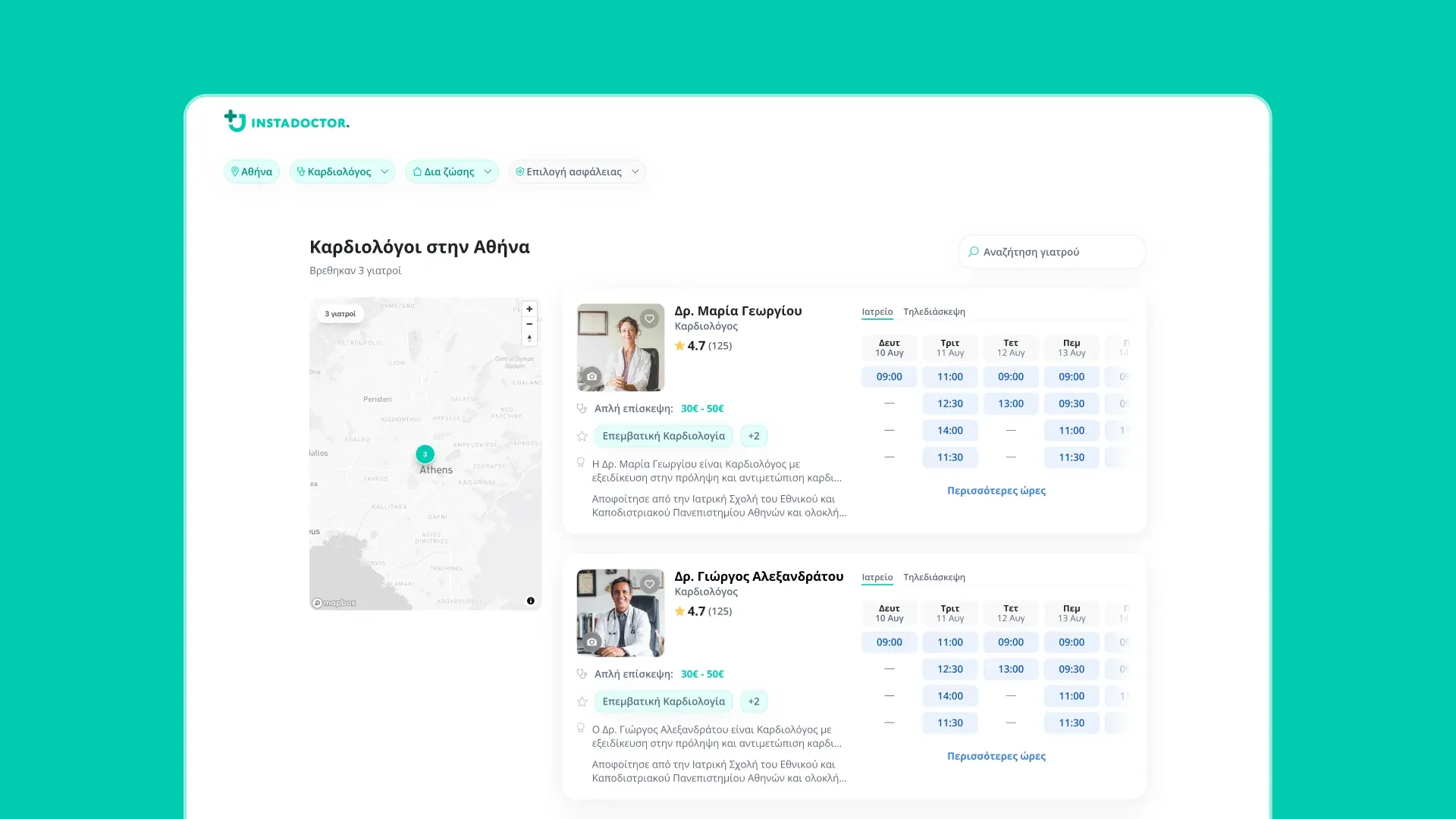Open the Καρδιολόγος specialty dropdown
Viewport: 1456px width, 819px height.
tap(342, 171)
